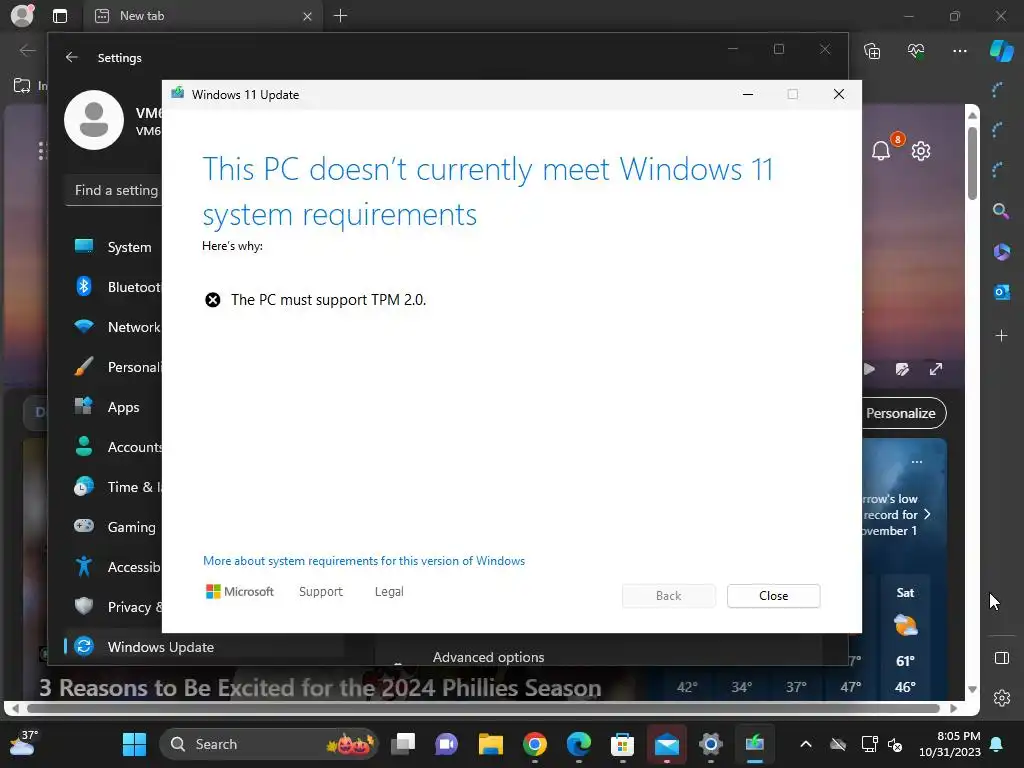Toggle the Edge sidebar panel layout icon

click(1001, 658)
